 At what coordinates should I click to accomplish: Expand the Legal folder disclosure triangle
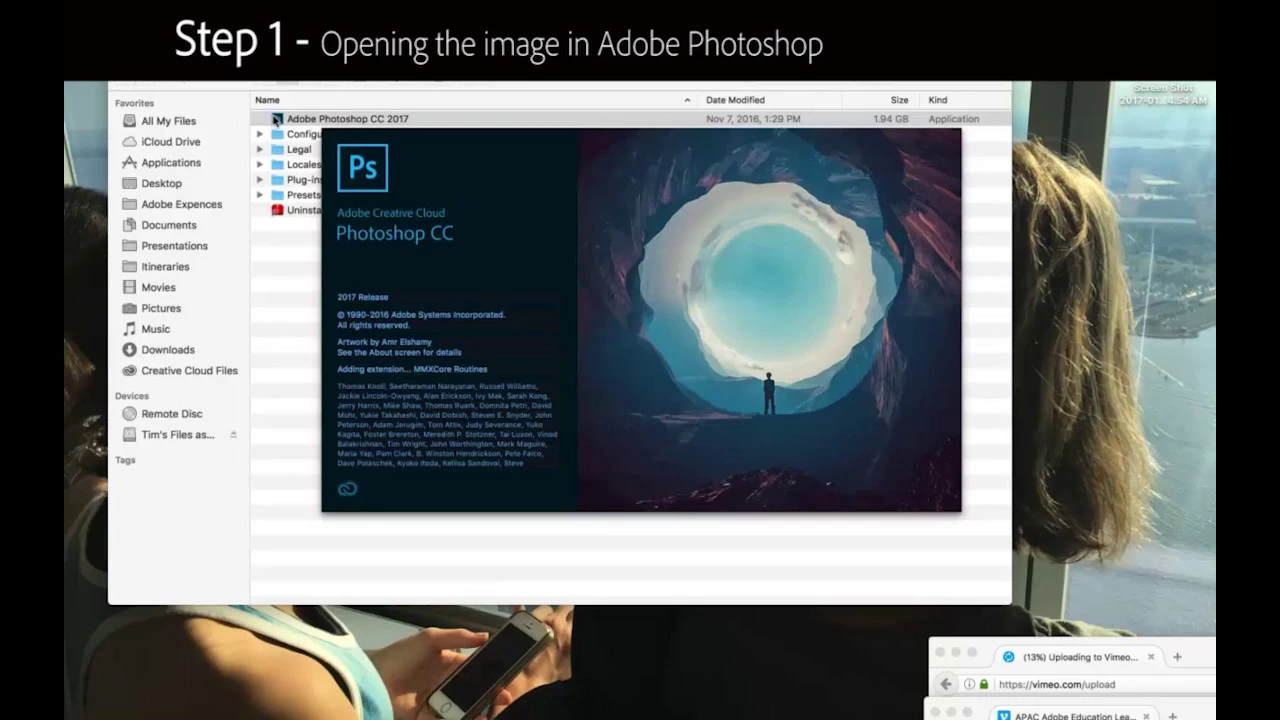(x=260, y=150)
